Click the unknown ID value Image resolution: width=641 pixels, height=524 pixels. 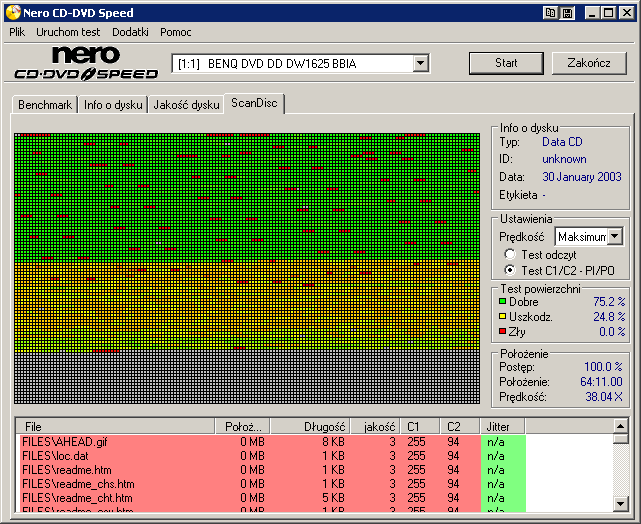click(564, 159)
